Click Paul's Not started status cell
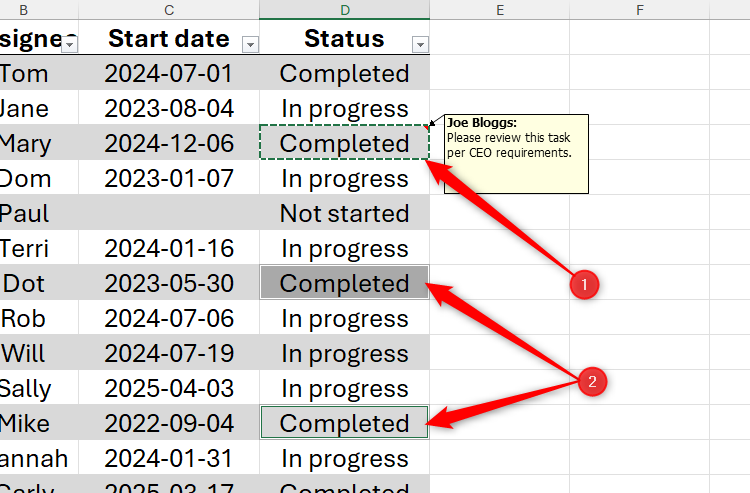 tap(344, 213)
